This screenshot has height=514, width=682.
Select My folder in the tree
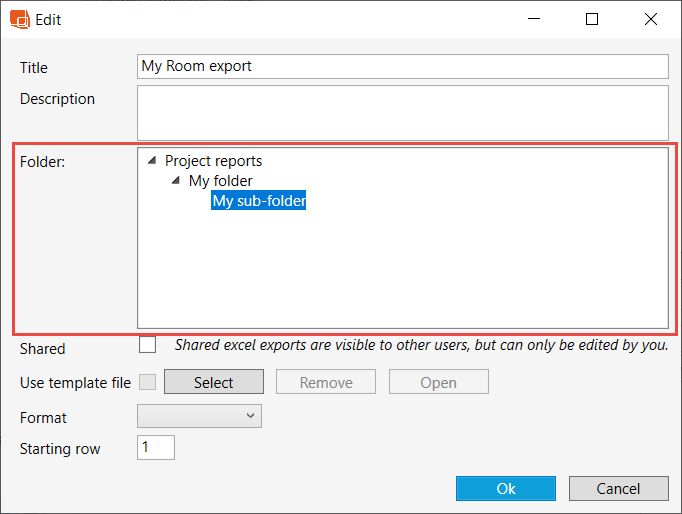pos(220,181)
